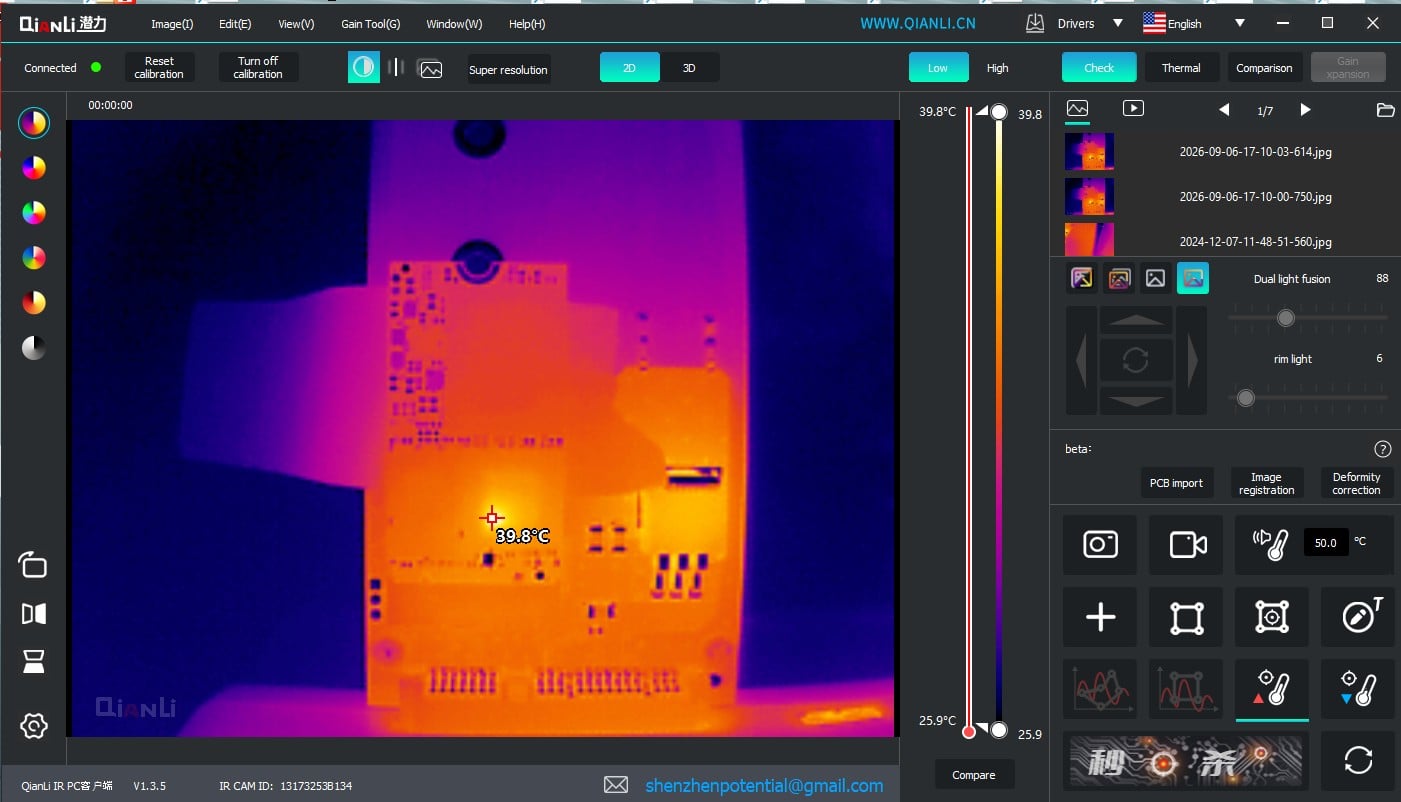Viewport: 1401px width, 802px height.
Task: Select the rectangle area measurement tool
Action: click(1187, 618)
